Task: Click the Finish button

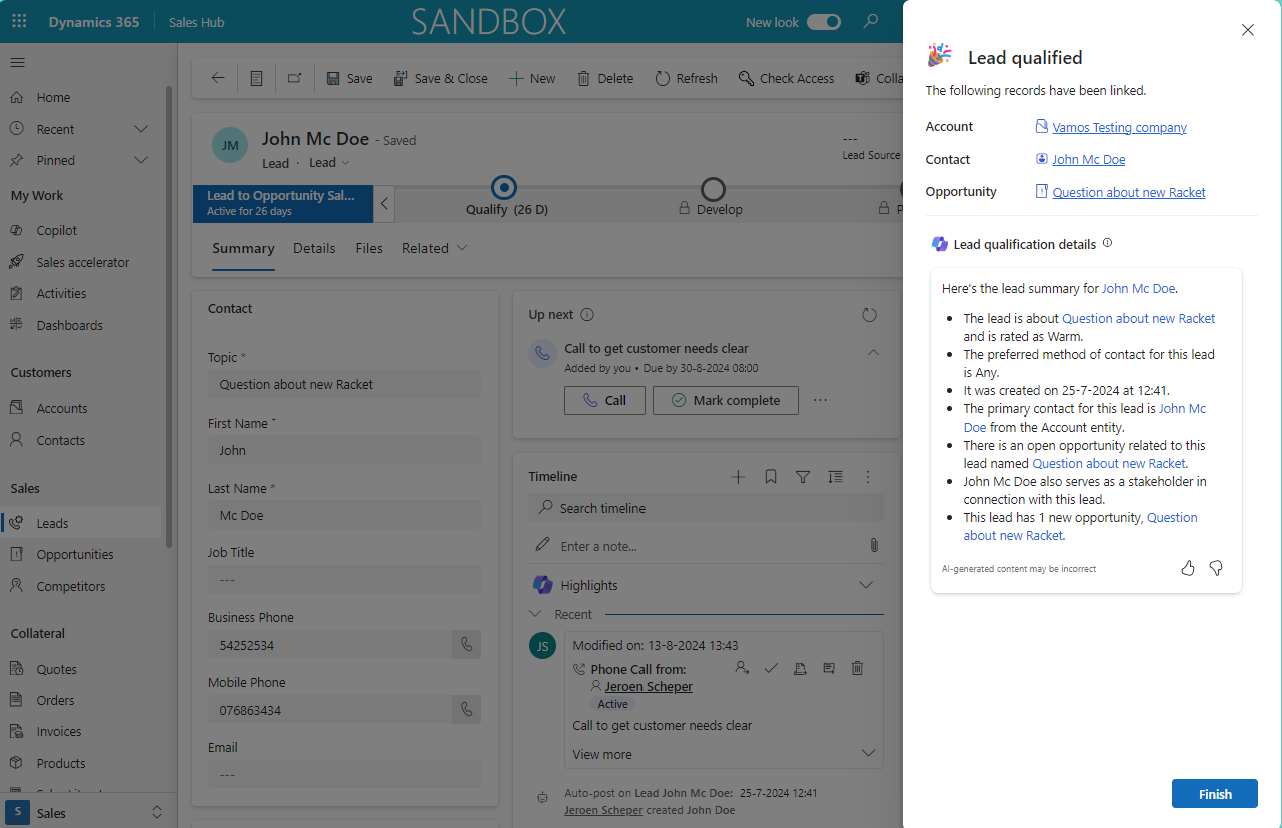Action: [1215, 794]
